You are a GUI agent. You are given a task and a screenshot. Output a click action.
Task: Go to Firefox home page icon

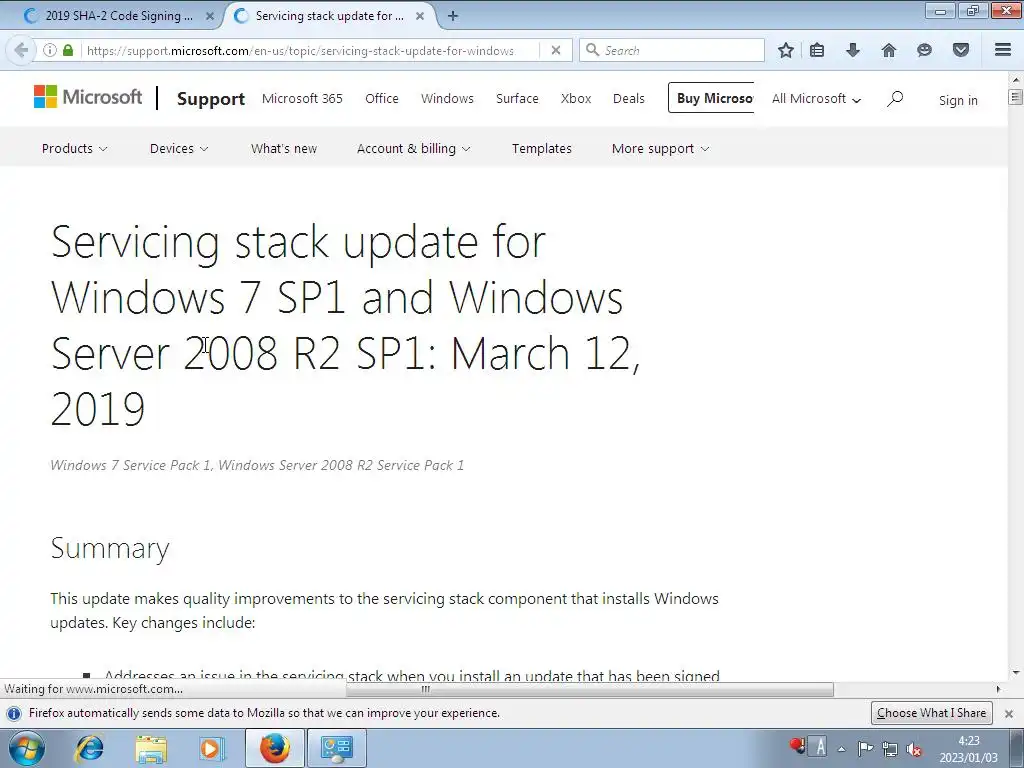[x=889, y=50]
